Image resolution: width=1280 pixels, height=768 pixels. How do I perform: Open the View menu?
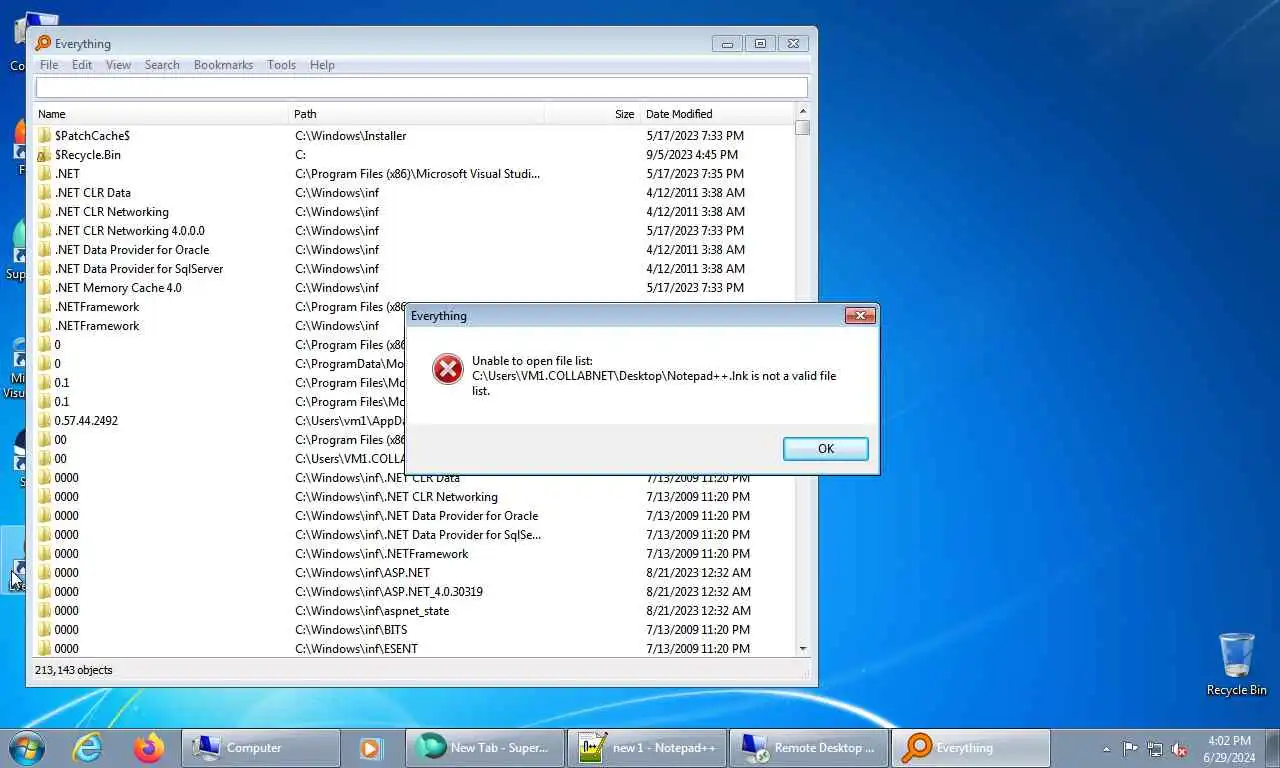click(x=118, y=65)
